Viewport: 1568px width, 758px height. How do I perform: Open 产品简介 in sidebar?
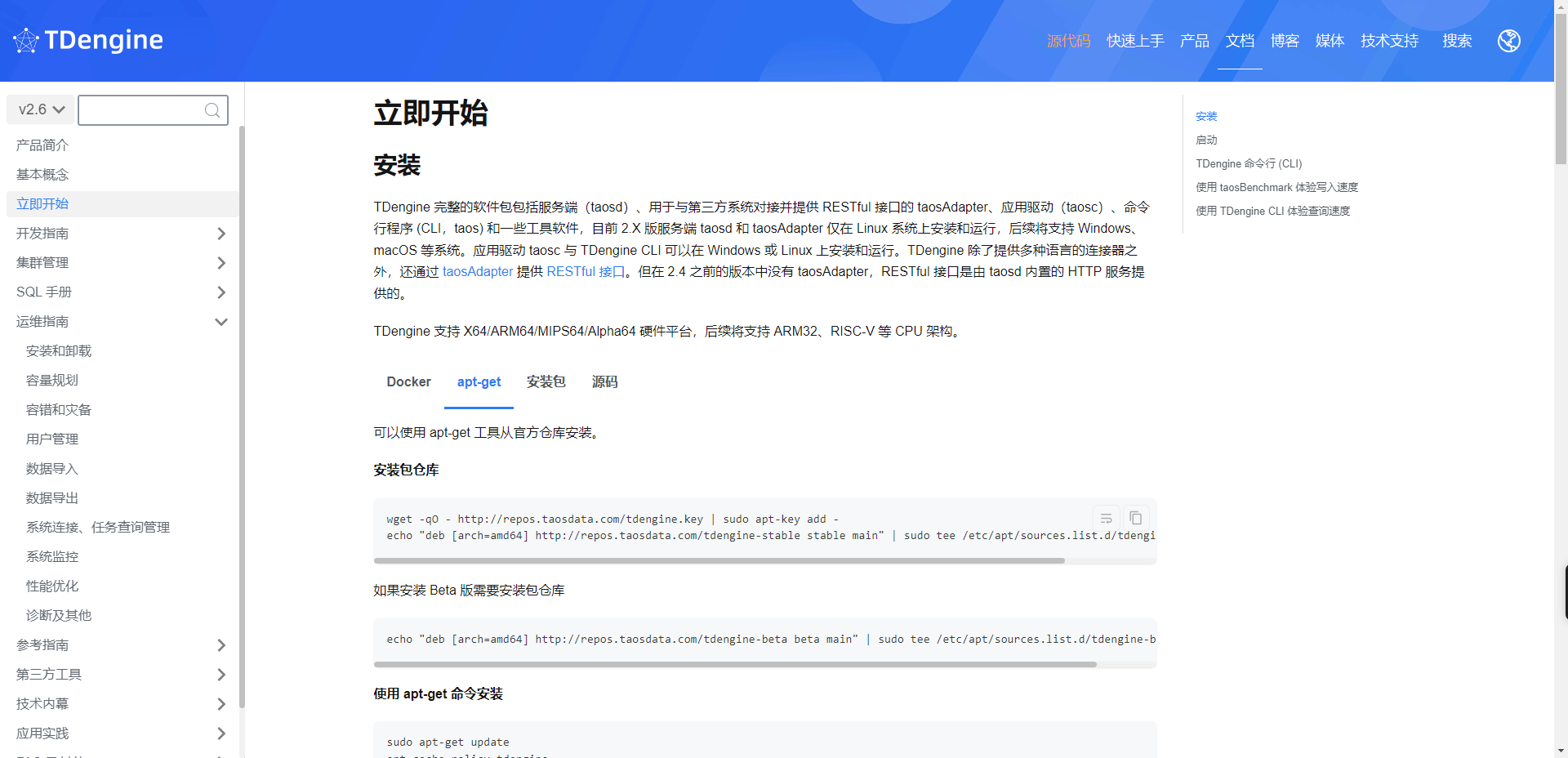[122, 145]
